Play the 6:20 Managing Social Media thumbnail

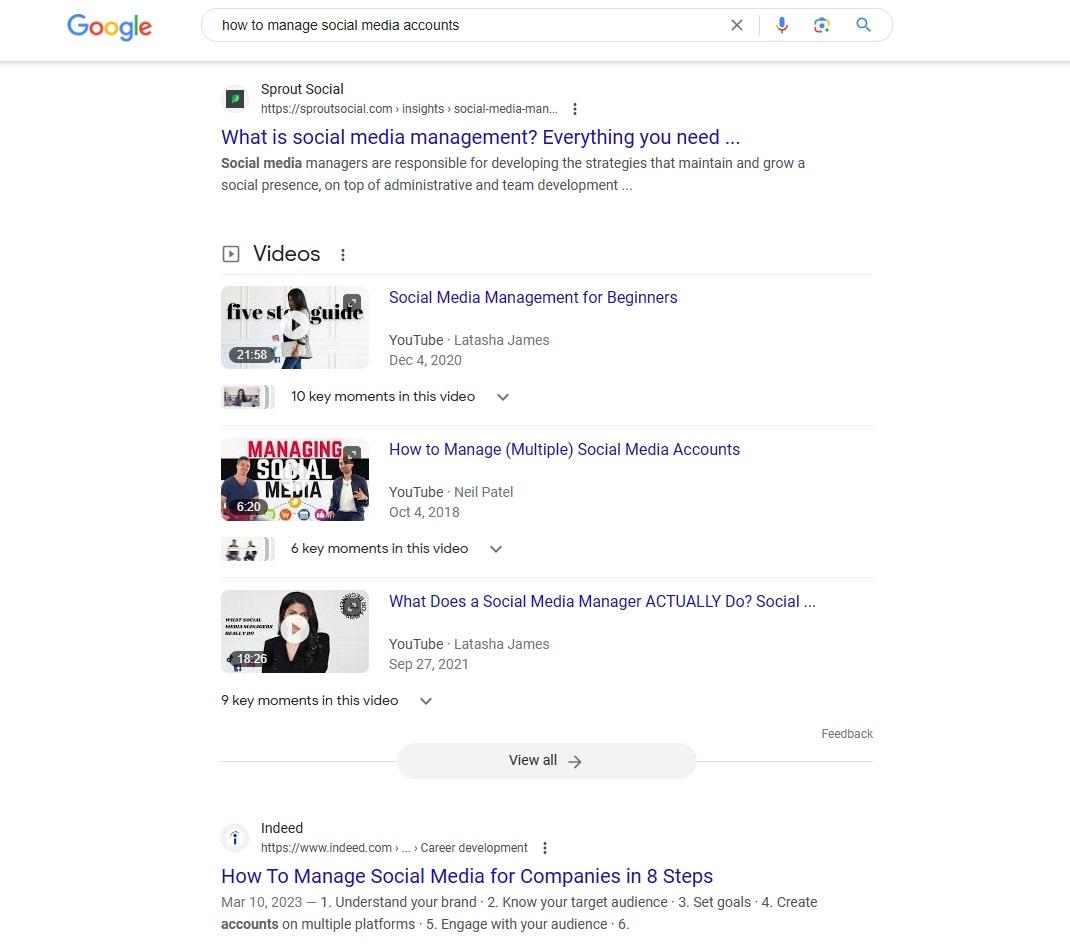[x=295, y=480]
